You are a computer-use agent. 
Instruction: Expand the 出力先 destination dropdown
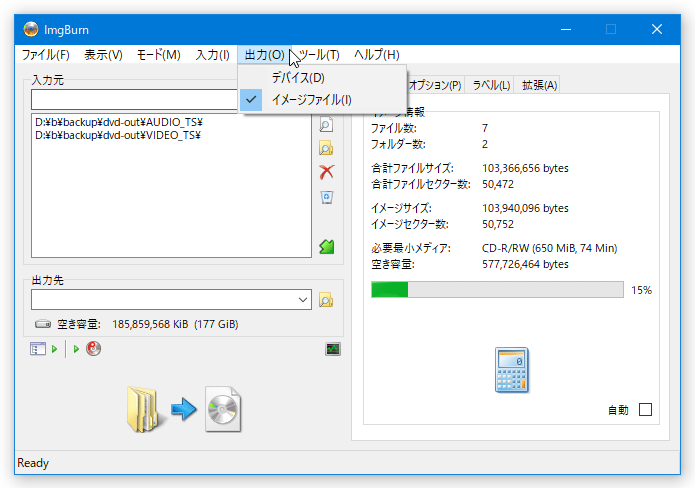coord(303,300)
